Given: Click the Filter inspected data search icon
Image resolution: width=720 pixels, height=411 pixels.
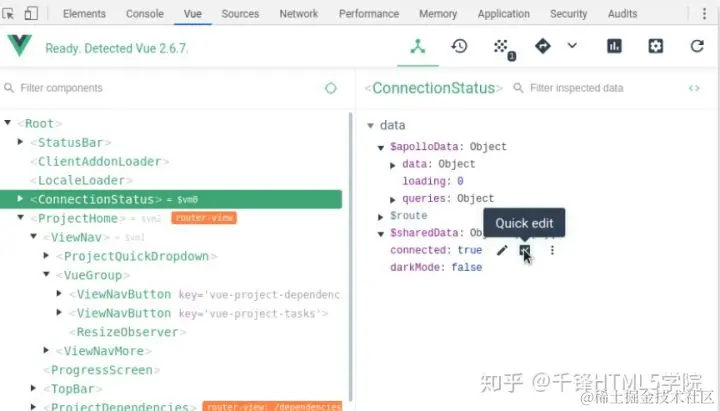Looking at the screenshot, I should tap(518, 88).
